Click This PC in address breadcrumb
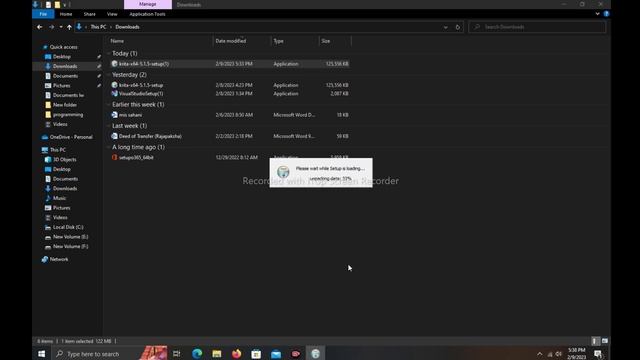The height and width of the screenshot is (360, 640). 98,27
